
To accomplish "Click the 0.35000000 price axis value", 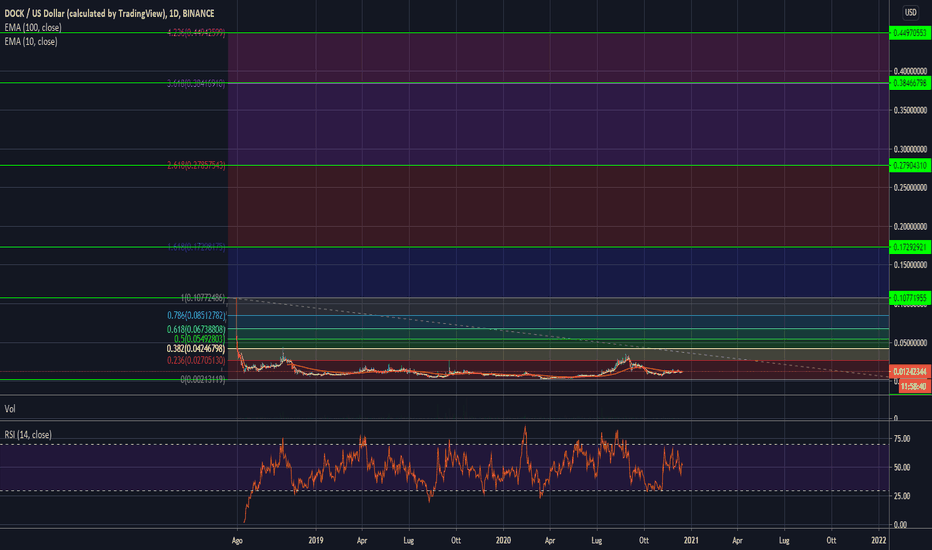I will click(910, 110).
